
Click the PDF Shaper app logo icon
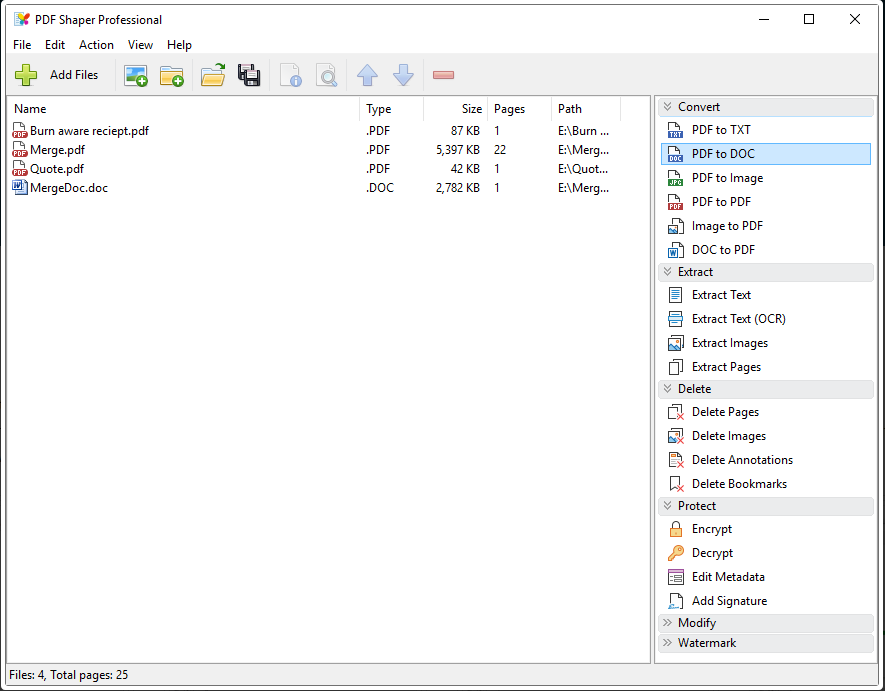(x=22, y=19)
